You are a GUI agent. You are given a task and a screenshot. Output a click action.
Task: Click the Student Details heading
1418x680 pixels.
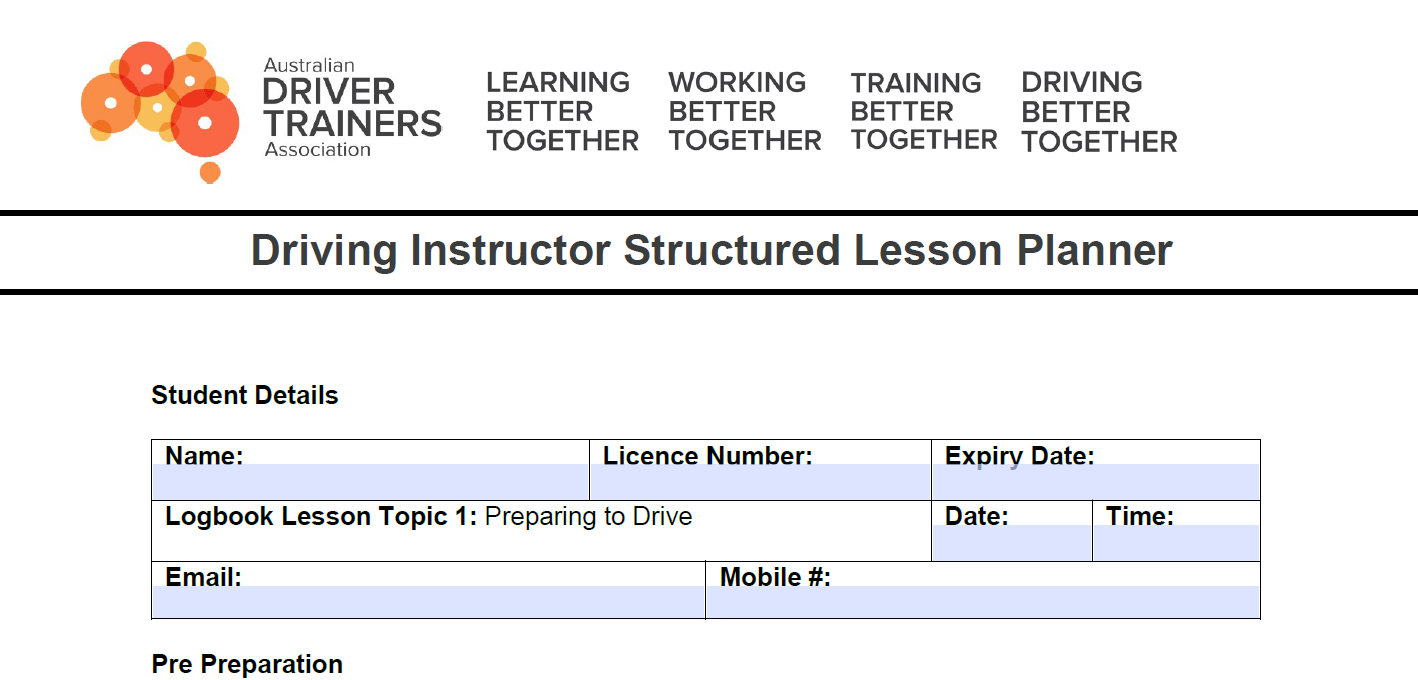245,395
